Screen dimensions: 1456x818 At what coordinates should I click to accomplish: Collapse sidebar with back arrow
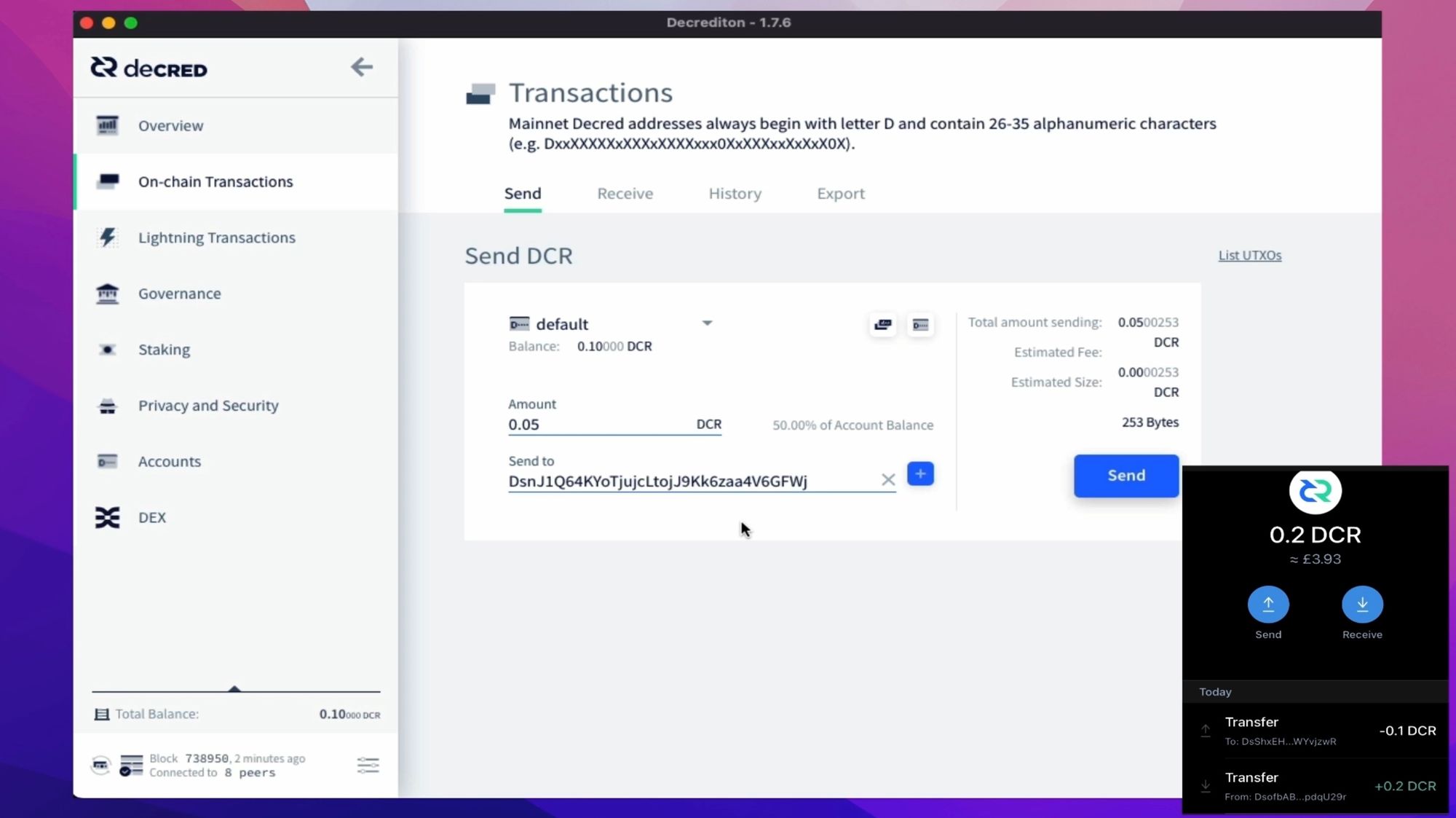coord(361,68)
